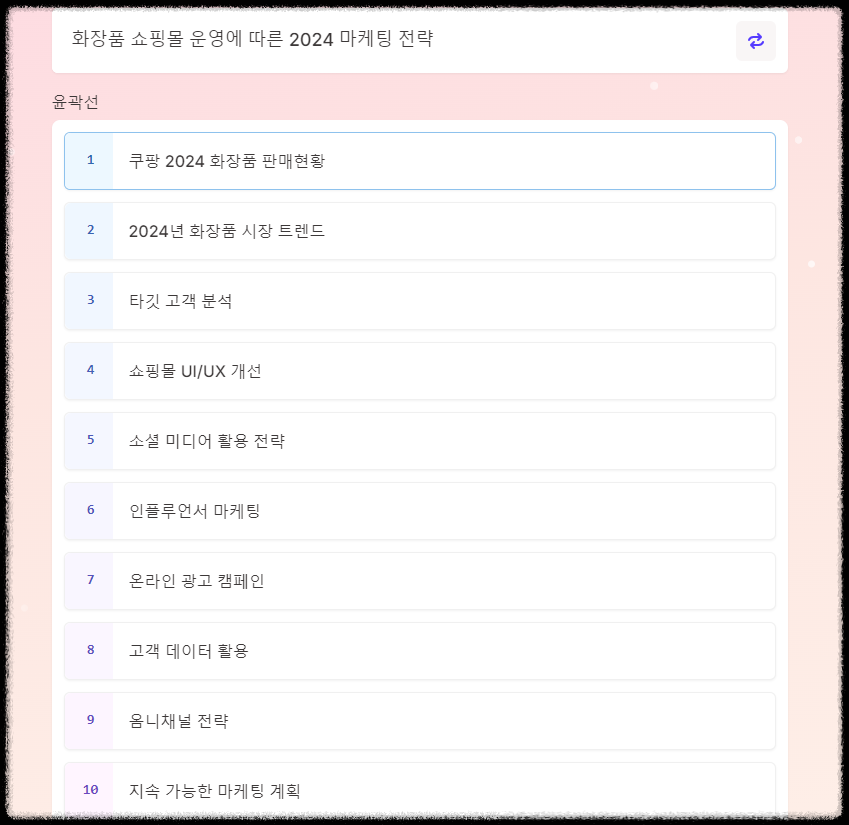Image resolution: width=849 pixels, height=825 pixels.
Task: Open item '2024년 화장품 시장 트렌드'
Action: coord(420,230)
